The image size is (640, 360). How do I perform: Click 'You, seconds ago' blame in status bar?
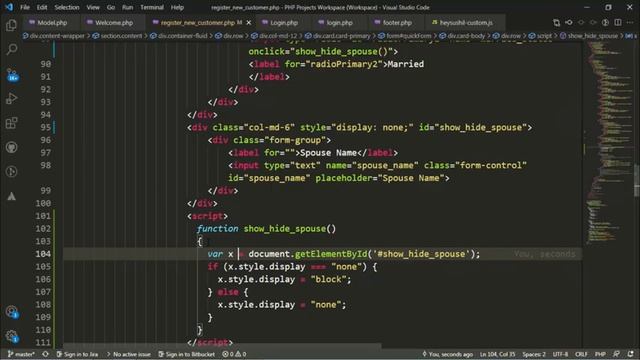pyautogui.click(x=447, y=354)
